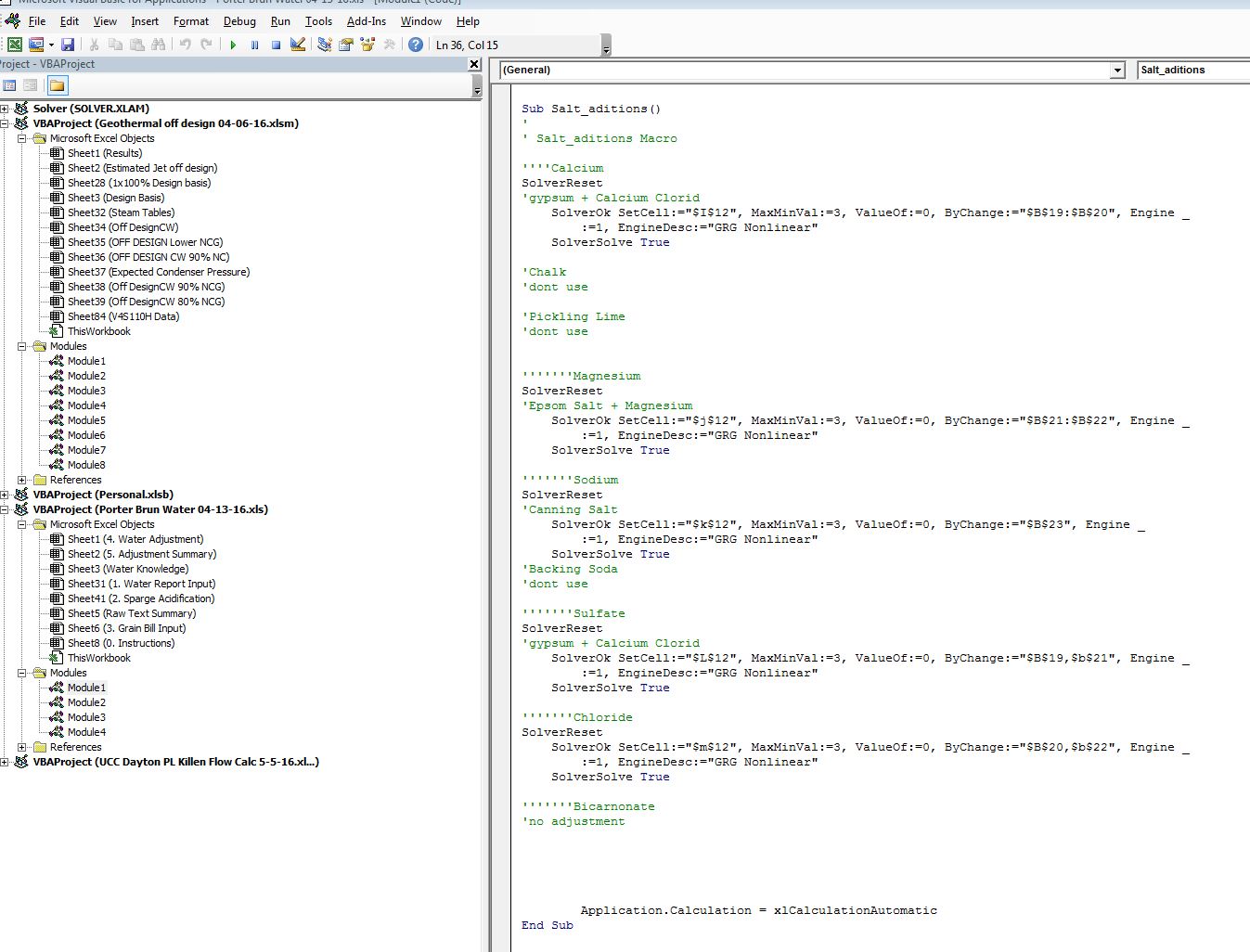This screenshot has height=952, width=1250.
Task: Open Find with binoculars icon
Action: [x=158, y=45]
